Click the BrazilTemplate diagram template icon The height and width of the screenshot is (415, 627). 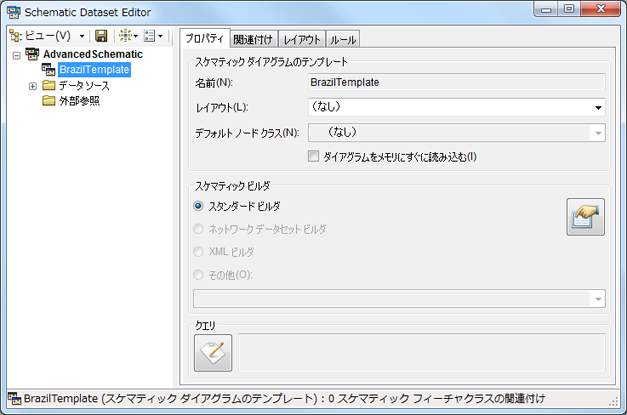point(48,70)
